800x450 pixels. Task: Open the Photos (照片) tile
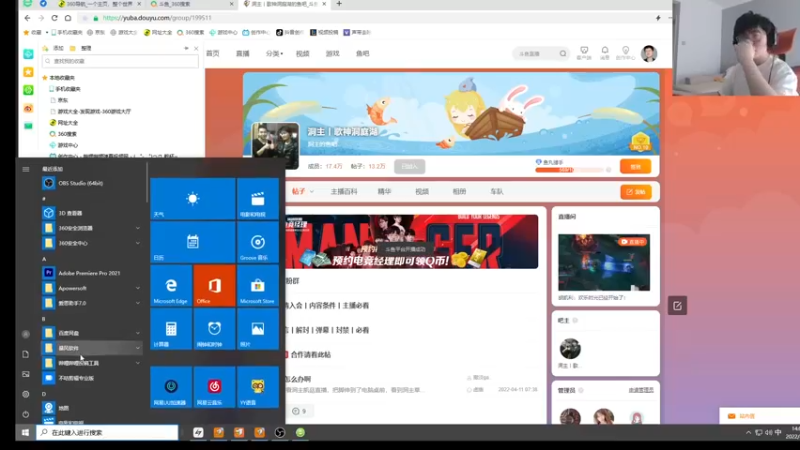click(x=258, y=329)
